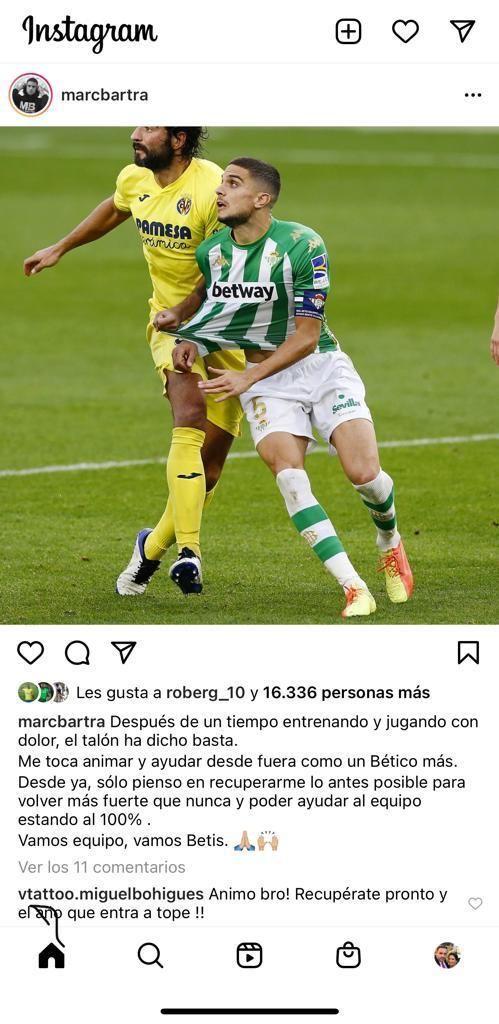The height and width of the screenshot is (1024, 499).
Task: Save the post with bookmark icon
Action: click(468, 652)
